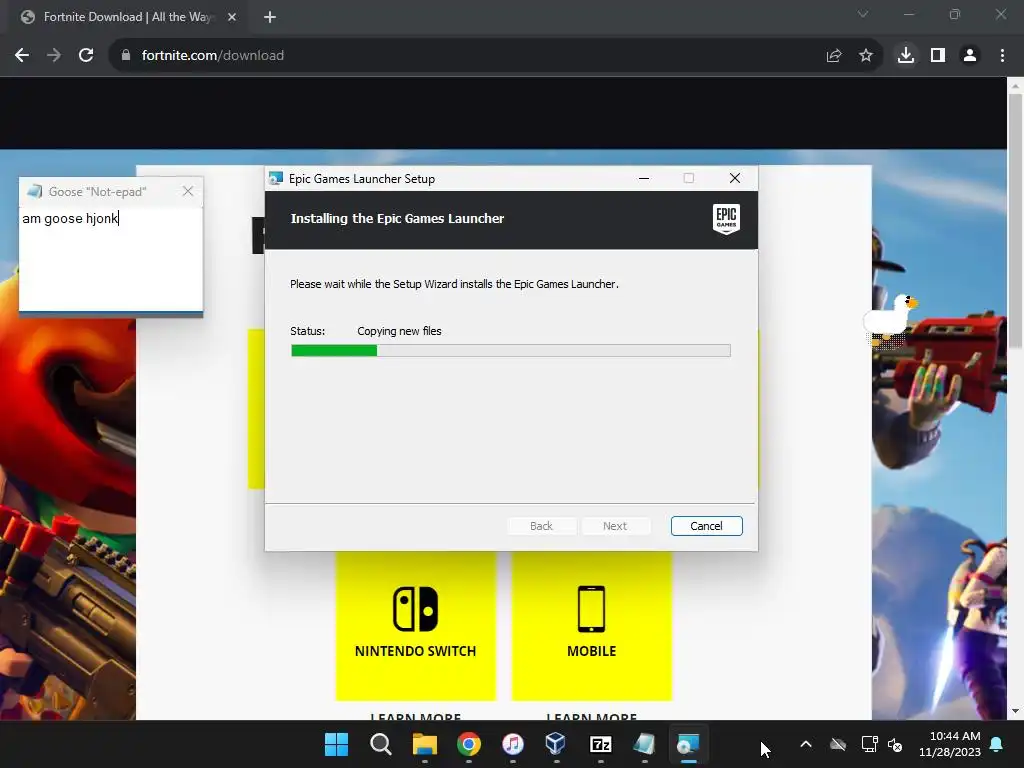This screenshot has height=768, width=1024.
Task: Show hidden system tray icons
Action: coord(806,744)
